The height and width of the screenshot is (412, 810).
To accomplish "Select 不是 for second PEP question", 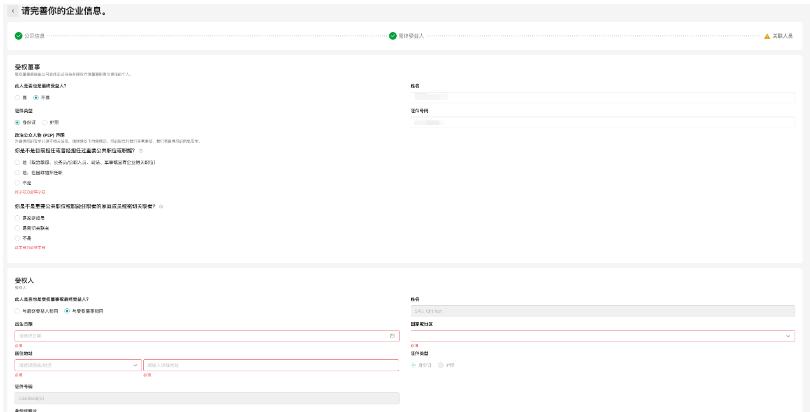I will point(18,238).
